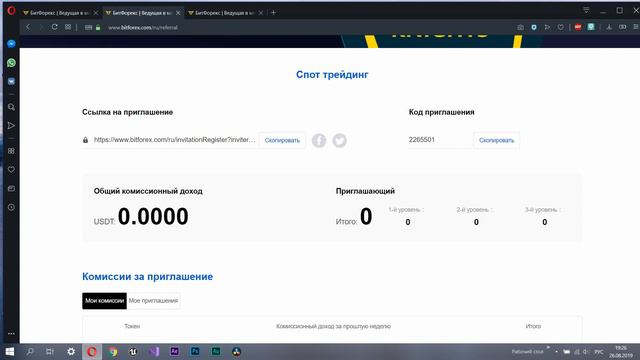The height and width of the screenshot is (360, 640).
Task: Copy the invitation code 2265501
Action: (496, 140)
